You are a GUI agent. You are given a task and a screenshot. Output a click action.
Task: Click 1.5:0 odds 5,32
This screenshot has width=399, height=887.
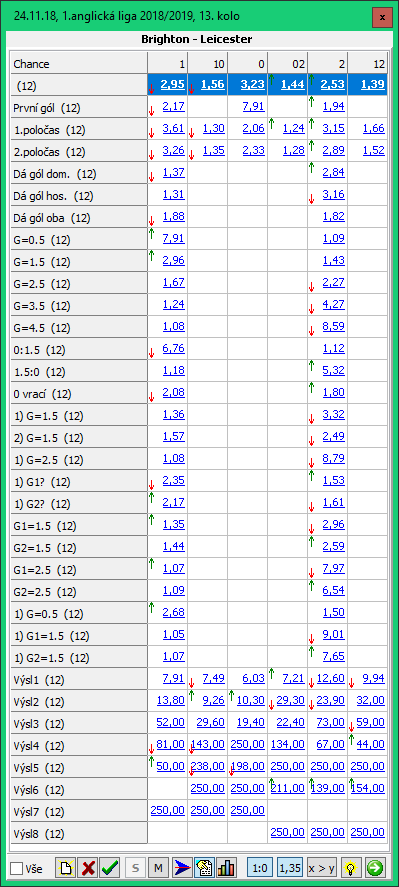[333, 371]
